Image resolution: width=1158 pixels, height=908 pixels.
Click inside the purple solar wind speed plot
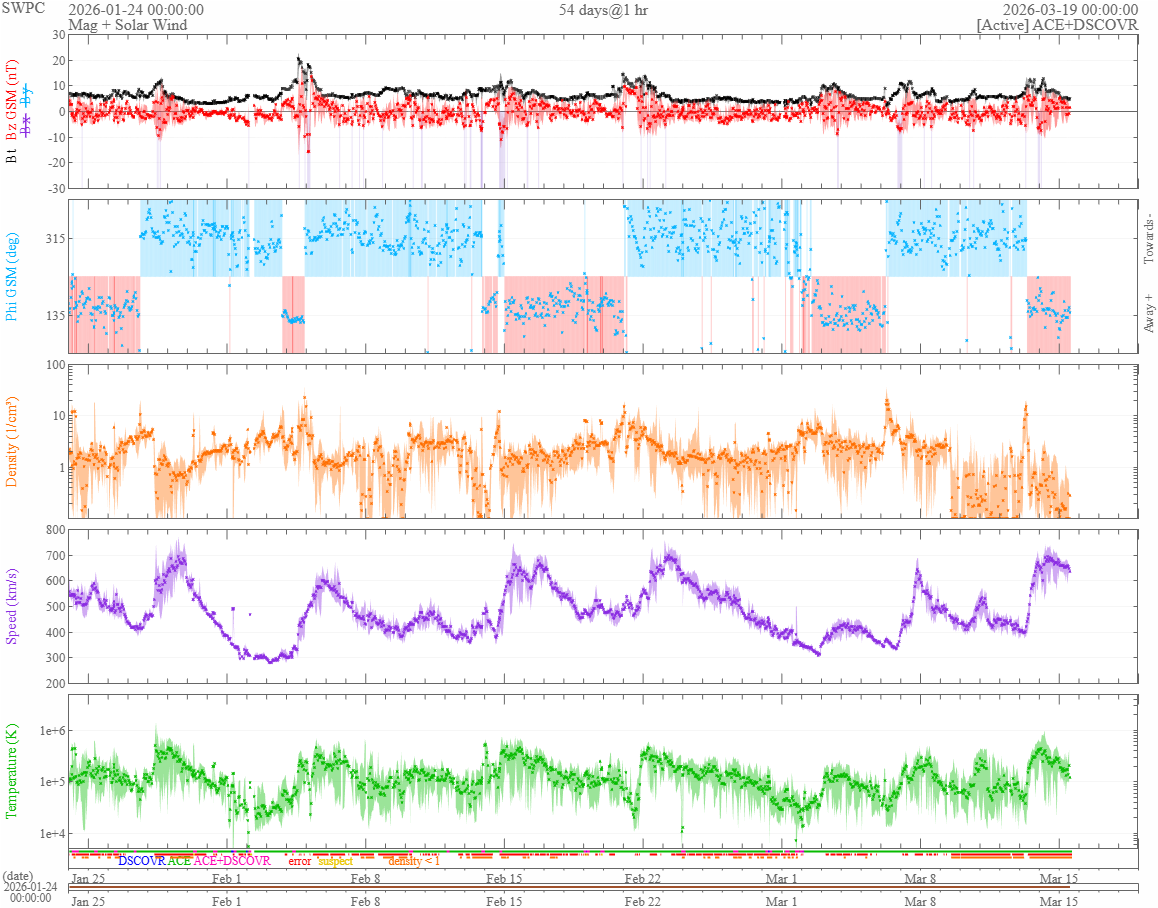point(603,607)
